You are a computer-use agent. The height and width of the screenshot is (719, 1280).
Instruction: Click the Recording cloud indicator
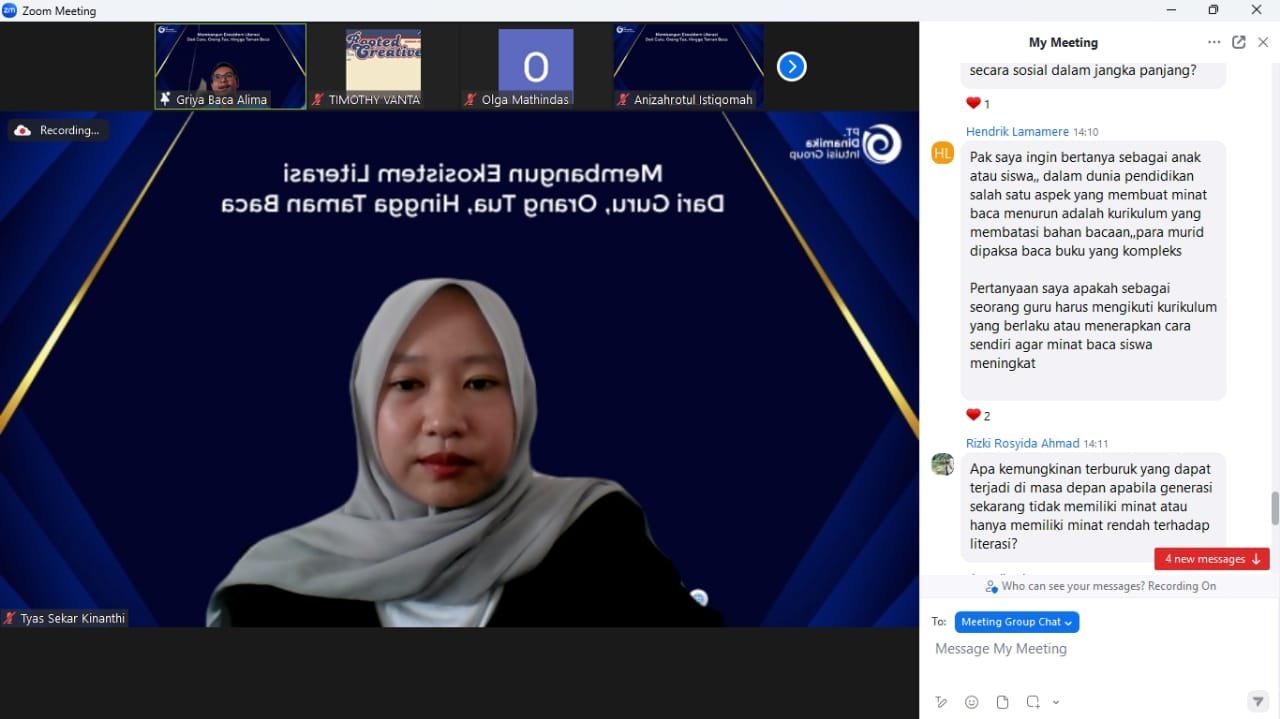coord(58,130)
